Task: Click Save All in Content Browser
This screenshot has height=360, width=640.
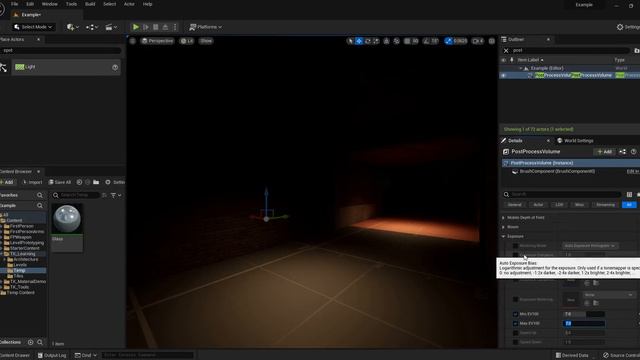Action: (x=60, y=182)
